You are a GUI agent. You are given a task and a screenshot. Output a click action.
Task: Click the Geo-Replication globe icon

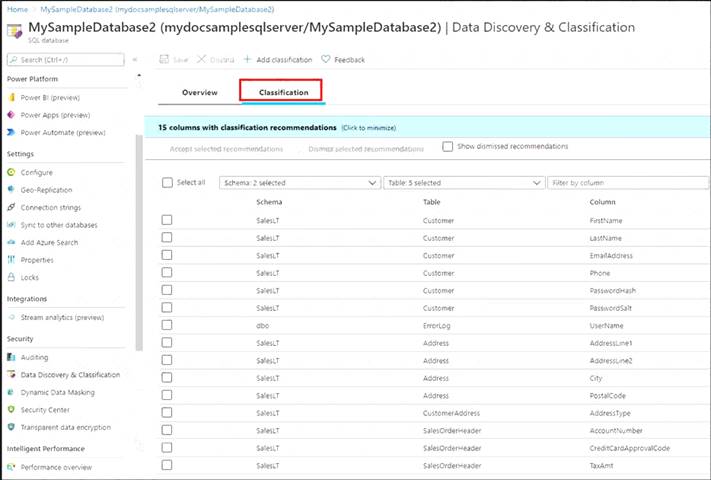(11, 190)
